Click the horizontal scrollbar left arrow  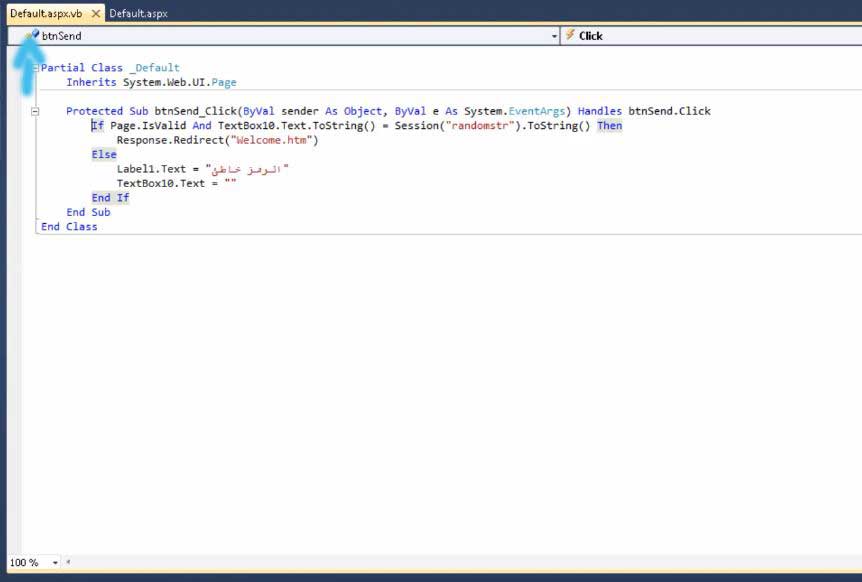click(x=68, y=563)
